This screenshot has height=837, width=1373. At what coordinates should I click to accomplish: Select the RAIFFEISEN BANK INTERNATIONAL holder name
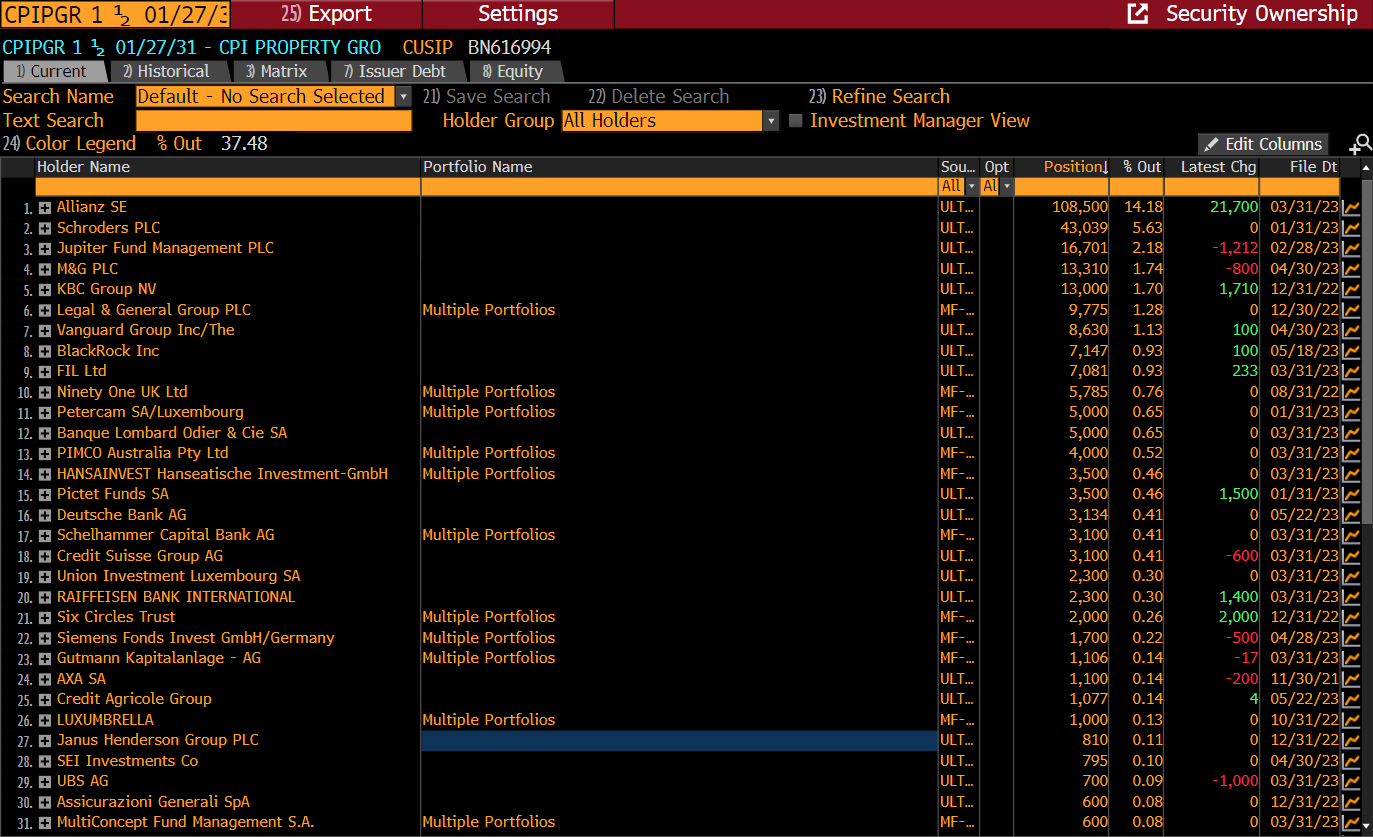pos(176,597)
